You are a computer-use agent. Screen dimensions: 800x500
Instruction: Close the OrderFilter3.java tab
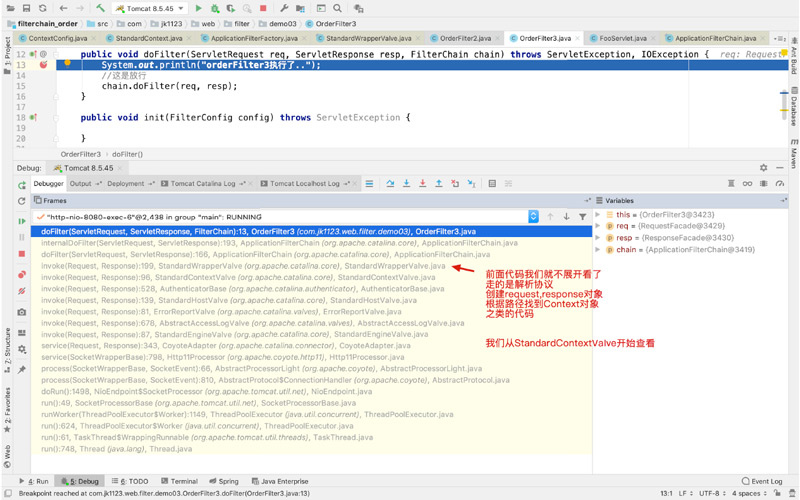point(578,38)
